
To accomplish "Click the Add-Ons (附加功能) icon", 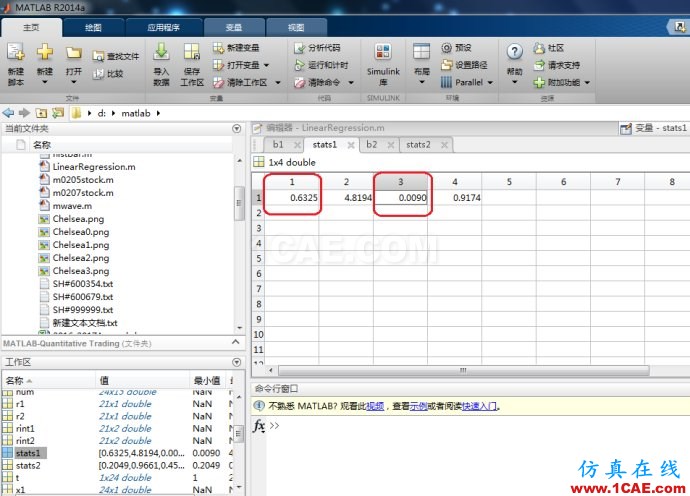I will [x=539, y=82].
